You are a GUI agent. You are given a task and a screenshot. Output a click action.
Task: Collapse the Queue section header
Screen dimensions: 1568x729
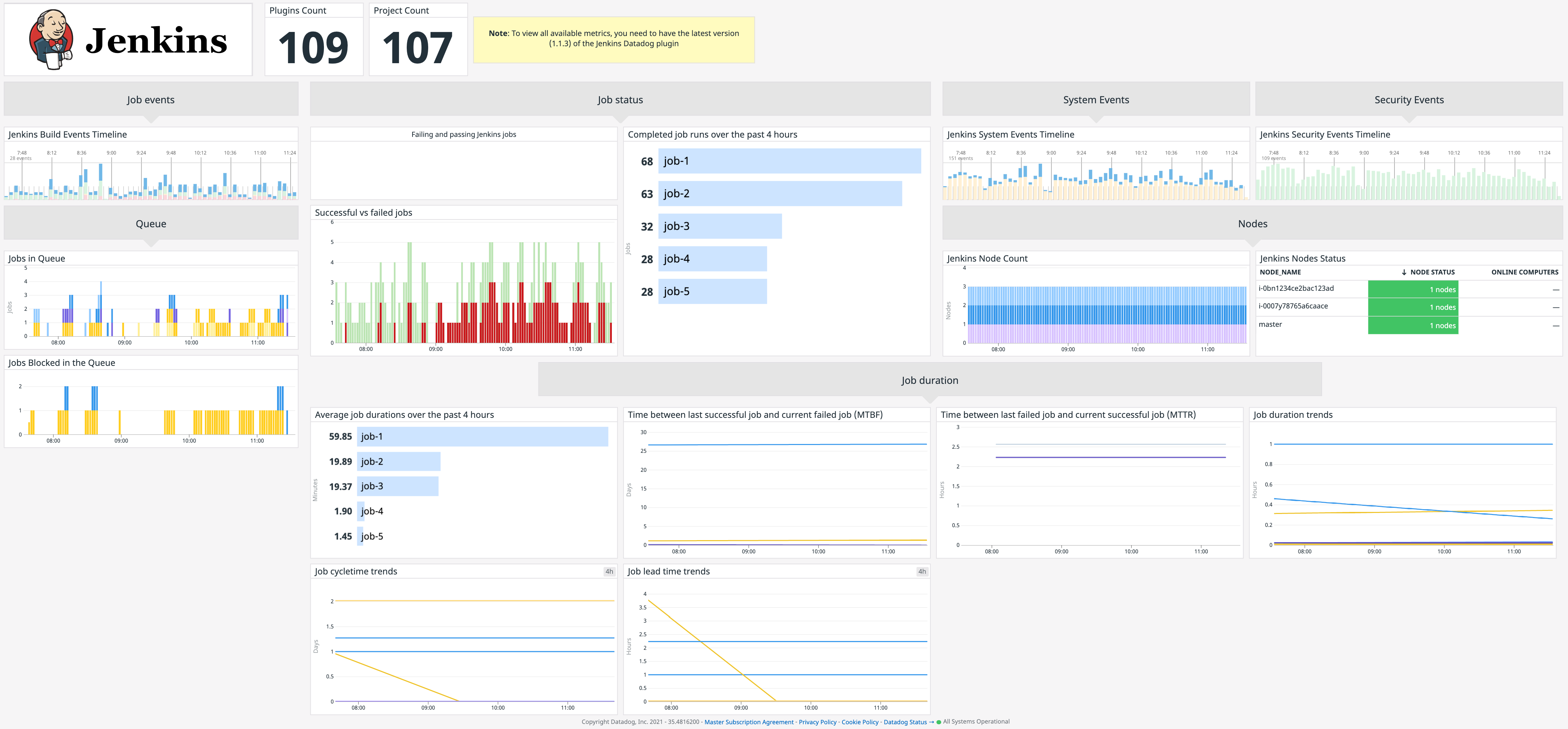pos(150,223)
